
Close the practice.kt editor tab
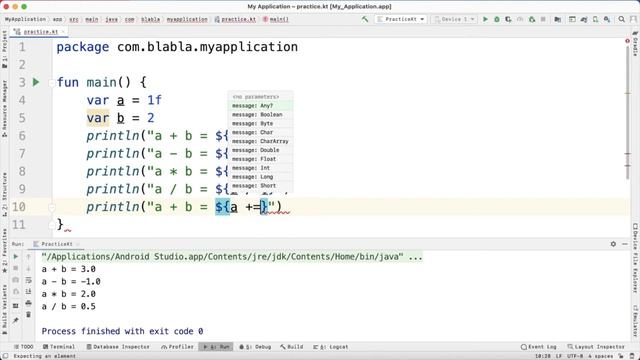click(64, 31)
